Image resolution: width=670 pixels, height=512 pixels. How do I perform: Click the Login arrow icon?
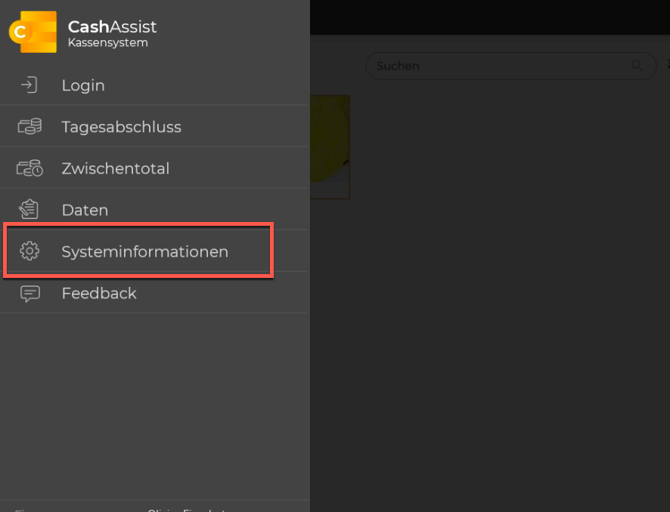click(29, 85)
